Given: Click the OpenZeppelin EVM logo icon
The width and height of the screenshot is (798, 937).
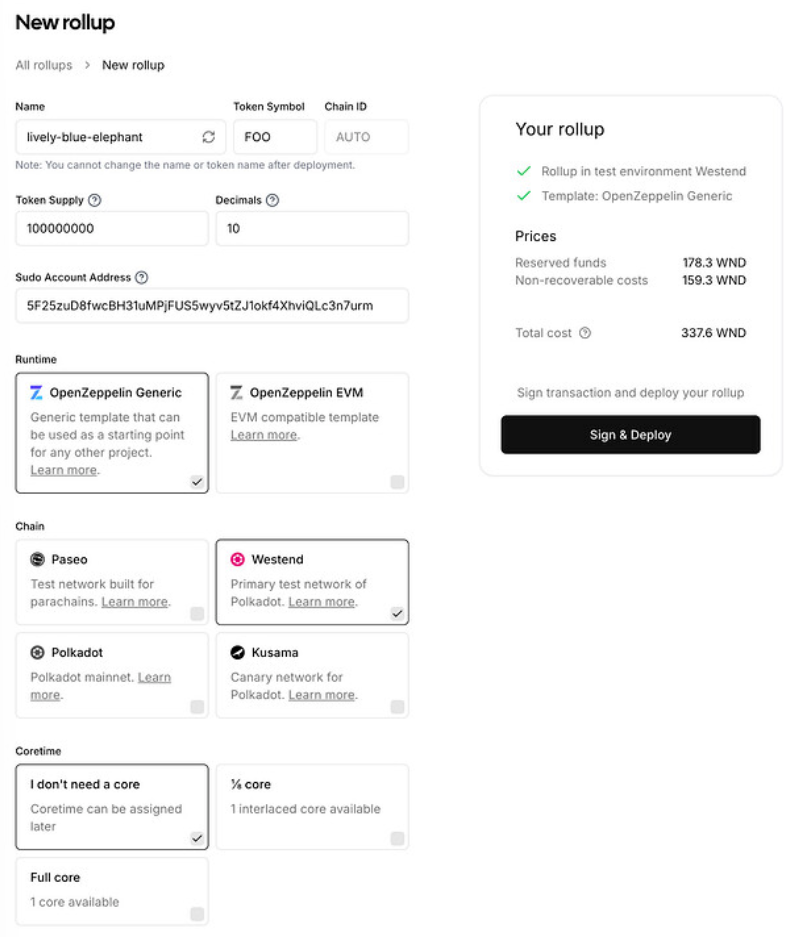Looking at the screenshot, I should click(x=237, y=393).
